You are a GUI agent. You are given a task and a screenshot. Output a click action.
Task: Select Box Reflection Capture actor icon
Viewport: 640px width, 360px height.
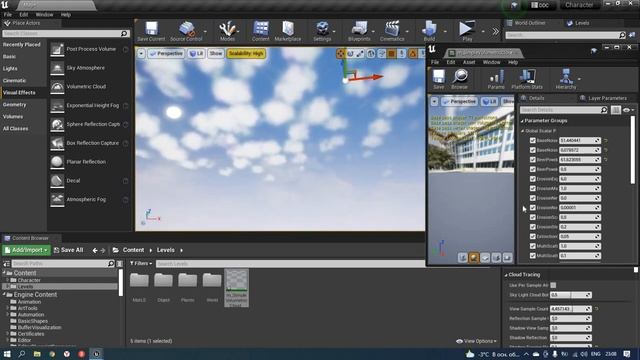[x=57, y=143]
